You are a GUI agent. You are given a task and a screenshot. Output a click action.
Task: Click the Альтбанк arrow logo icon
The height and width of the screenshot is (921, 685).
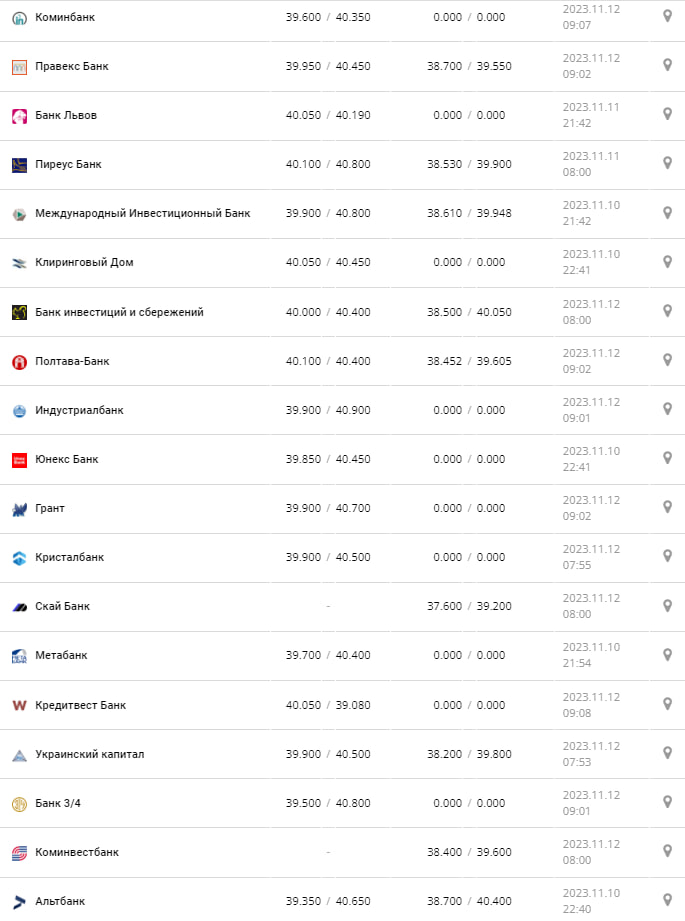tap(19, 902)
